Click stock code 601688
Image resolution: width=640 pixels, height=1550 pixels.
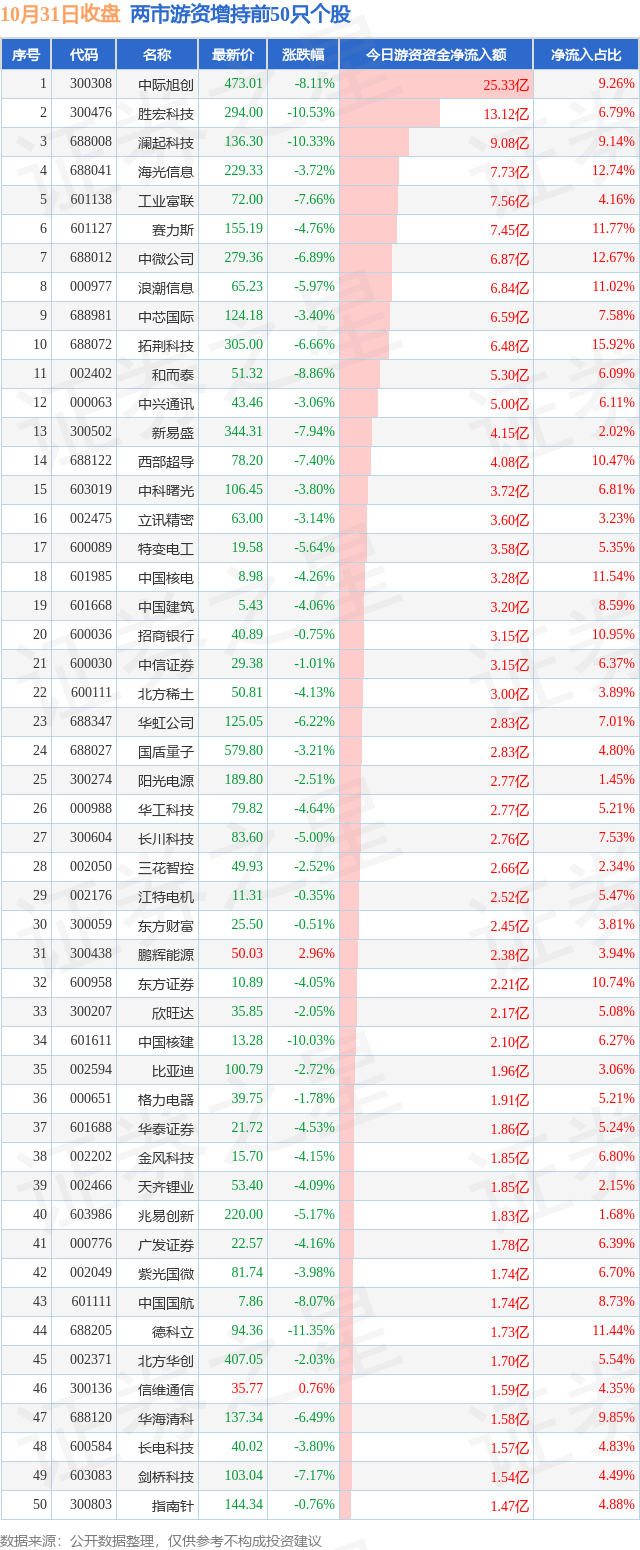click(x=91, y=1129)
